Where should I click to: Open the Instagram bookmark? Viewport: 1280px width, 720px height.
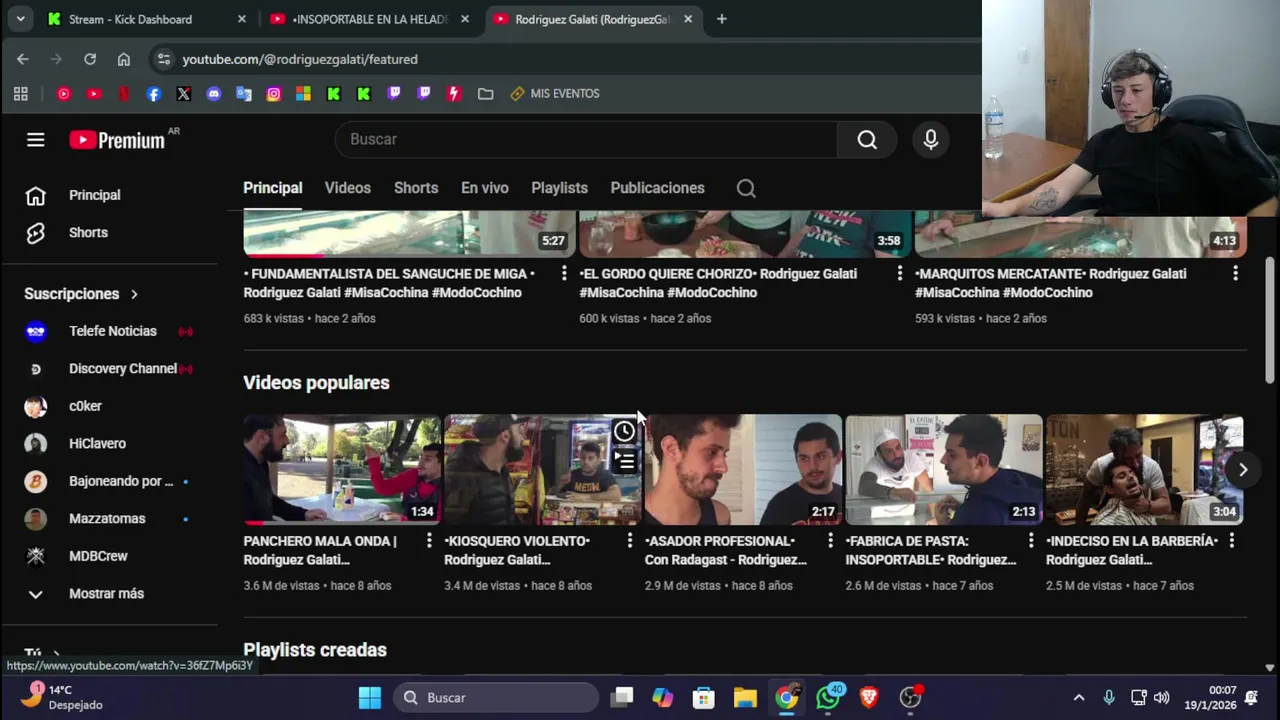273,94
